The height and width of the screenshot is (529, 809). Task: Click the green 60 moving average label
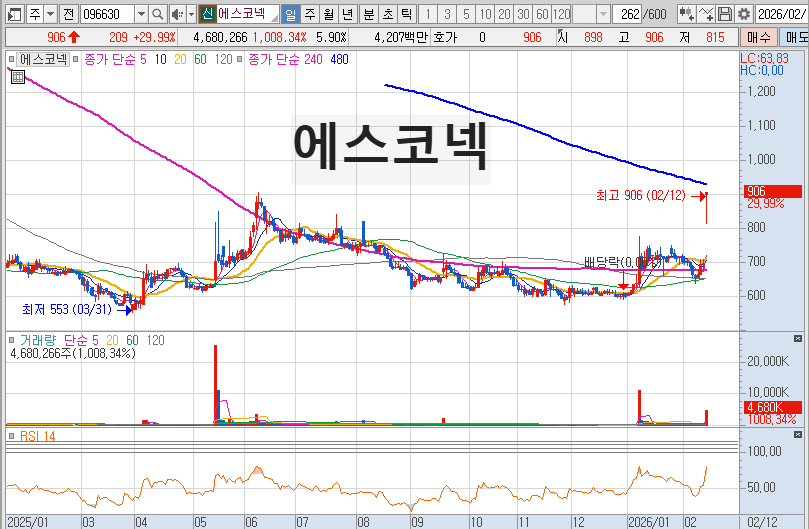[x=200, y=59]
